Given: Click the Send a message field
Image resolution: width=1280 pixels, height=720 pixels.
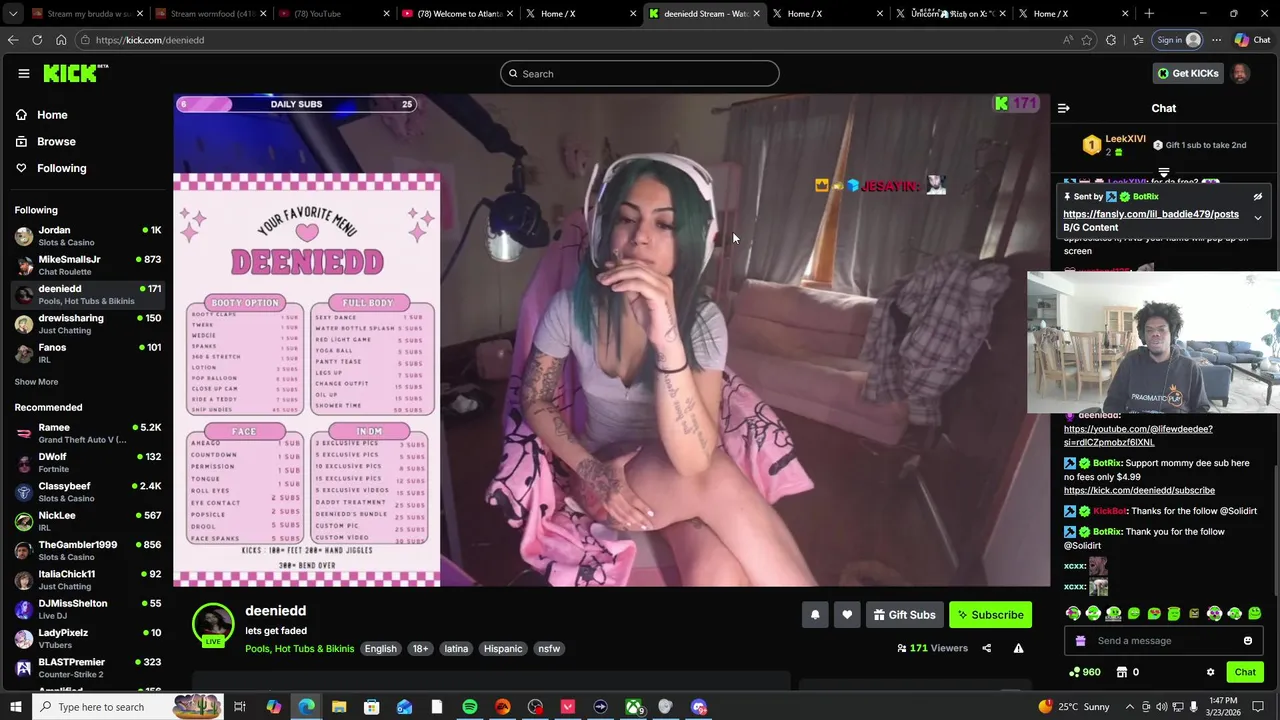Looking at the screenshot, I should 1163,641.
